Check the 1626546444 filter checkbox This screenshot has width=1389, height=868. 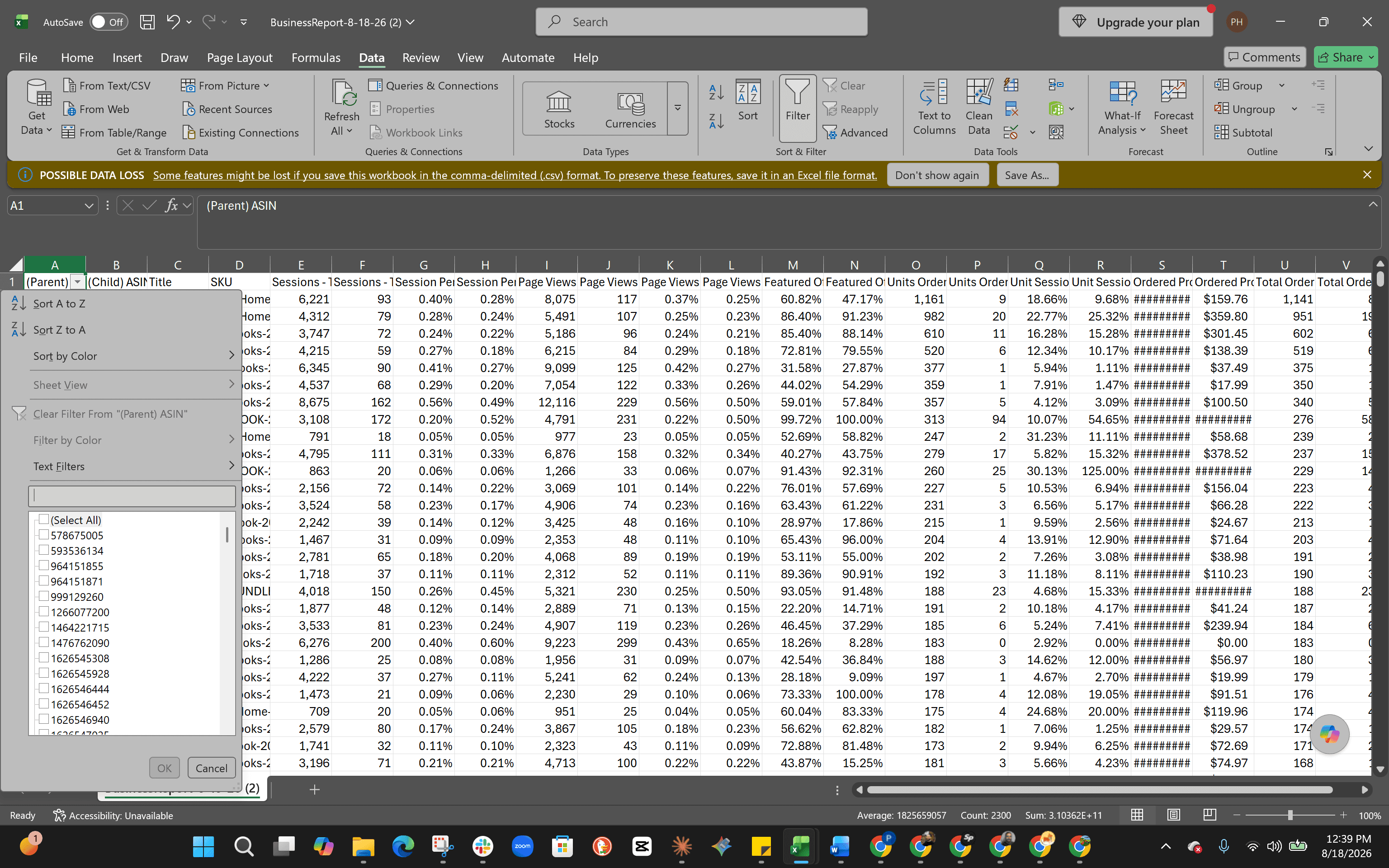pos(43,689)
